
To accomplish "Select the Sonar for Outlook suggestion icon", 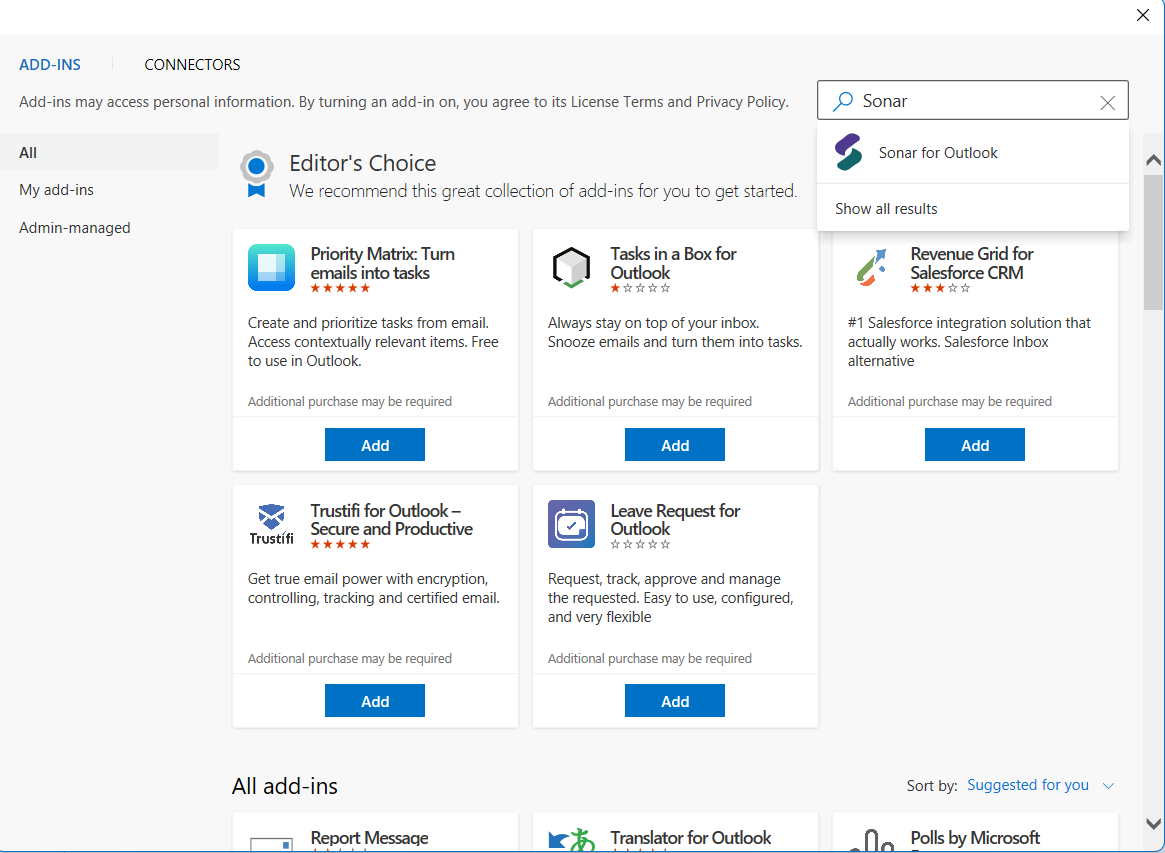I will (x=848, y=152).
